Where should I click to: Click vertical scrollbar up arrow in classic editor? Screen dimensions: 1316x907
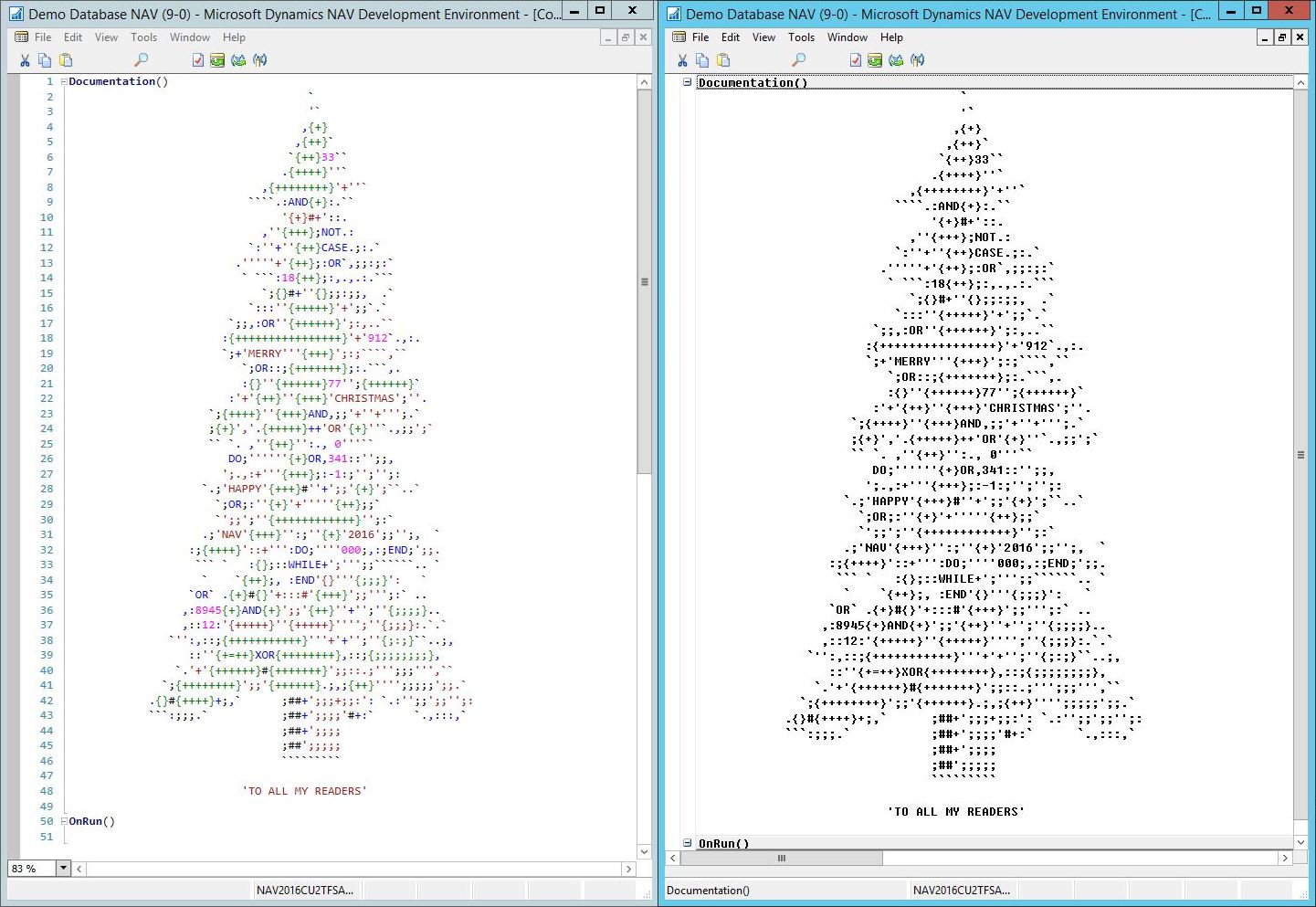tap(1300, 83)
